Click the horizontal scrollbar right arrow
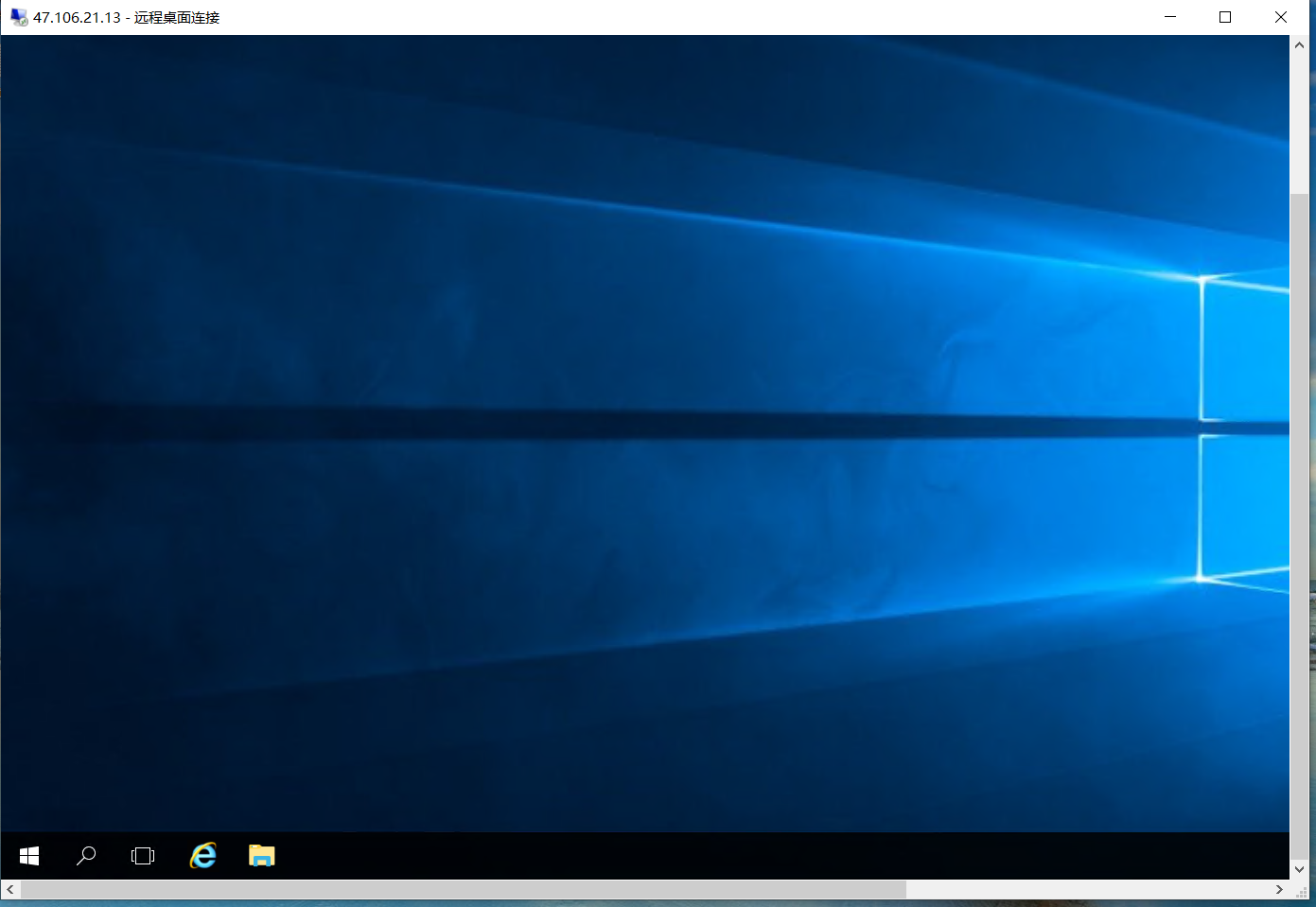1316x907 pixels. [1279, 890]
